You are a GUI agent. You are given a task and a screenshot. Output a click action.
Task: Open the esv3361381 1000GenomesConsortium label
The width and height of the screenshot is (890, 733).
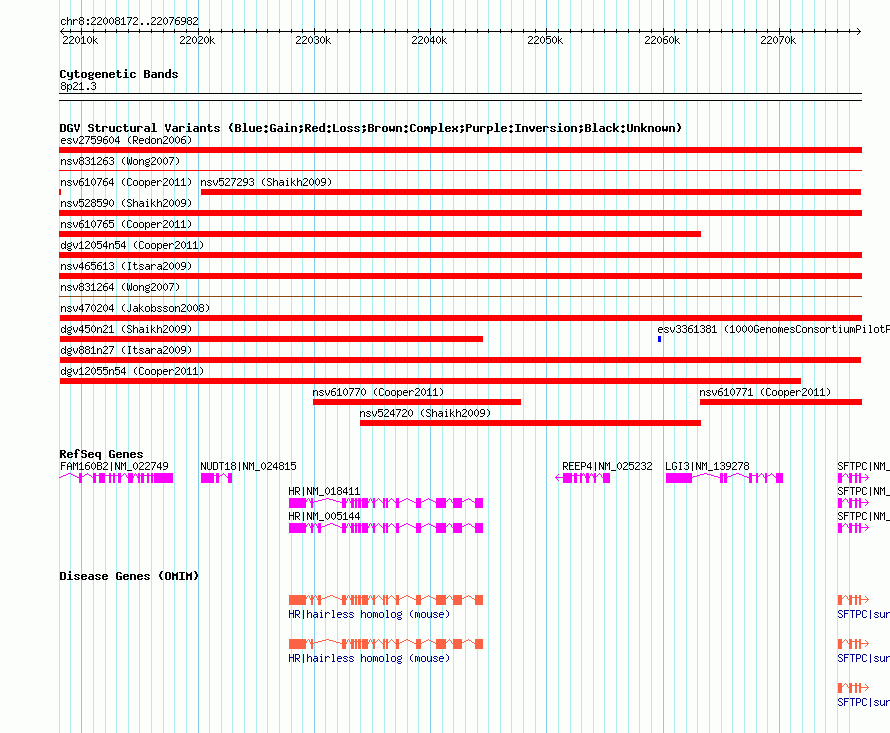(x=773, y=329)
